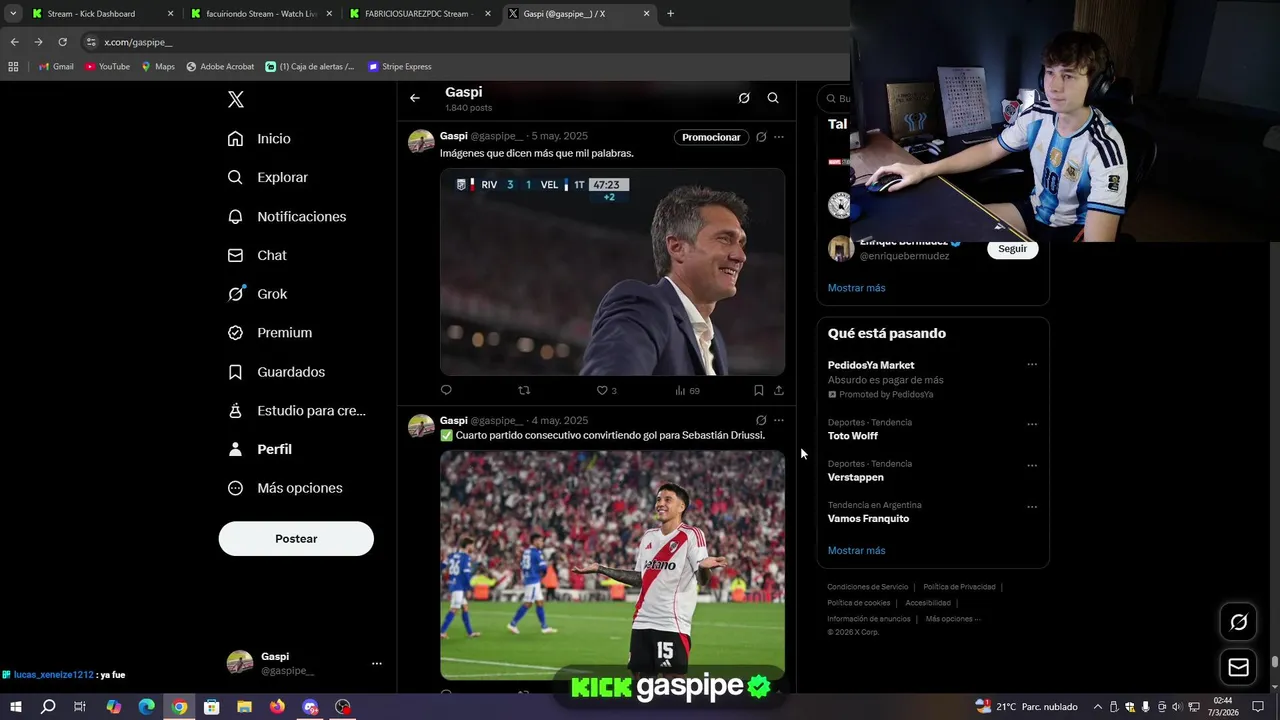The image size is (1280, 720).
Task: Search posts with header magnifier icon
Action: (773, 98)
